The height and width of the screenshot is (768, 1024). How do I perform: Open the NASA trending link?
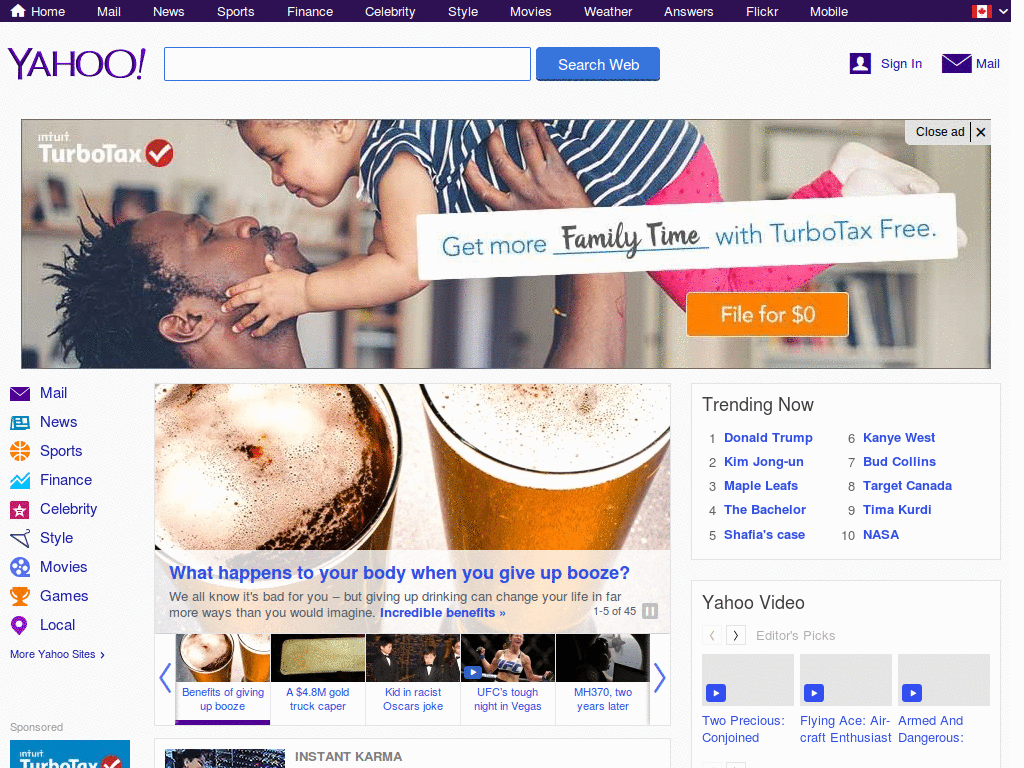click(881, 535)
